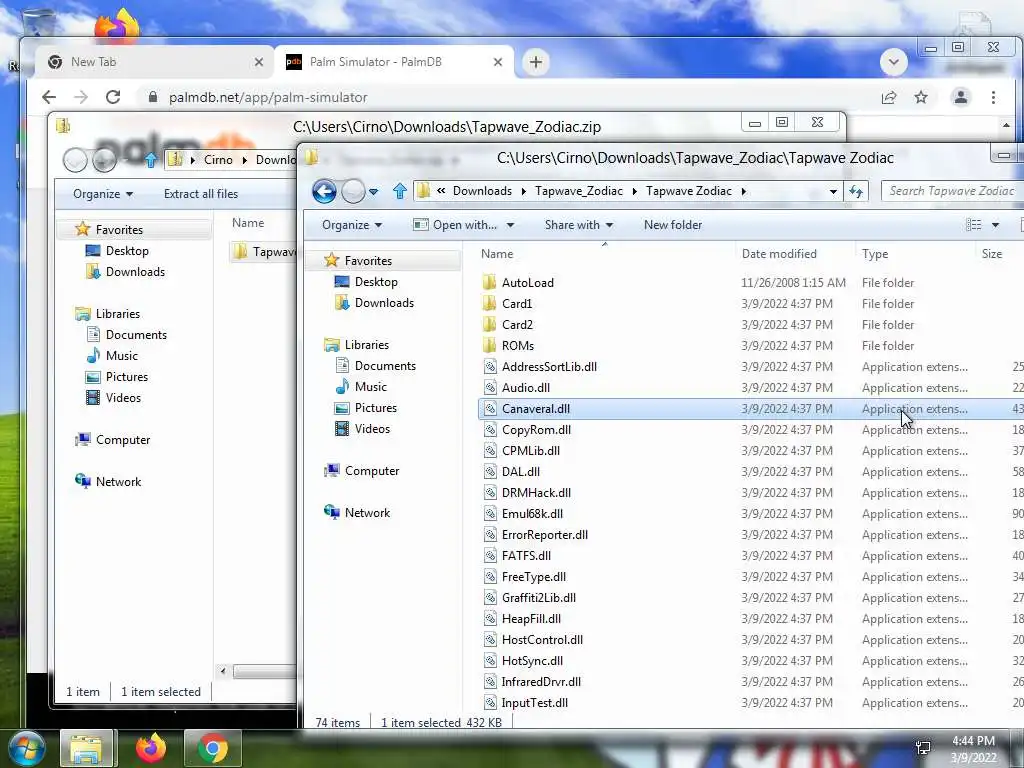Open the Windows Start menu orb
The image size is (1024, 768).
[27, 748]
